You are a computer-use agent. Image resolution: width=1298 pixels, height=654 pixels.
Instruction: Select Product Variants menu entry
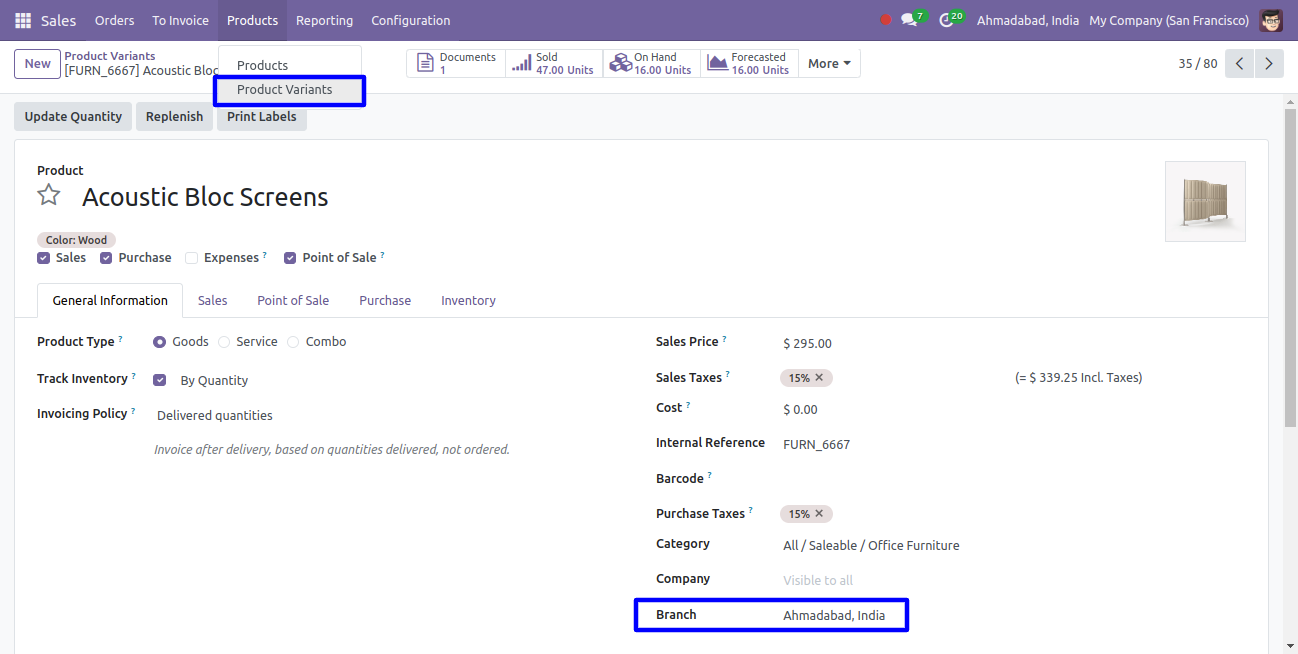[285, 90]
